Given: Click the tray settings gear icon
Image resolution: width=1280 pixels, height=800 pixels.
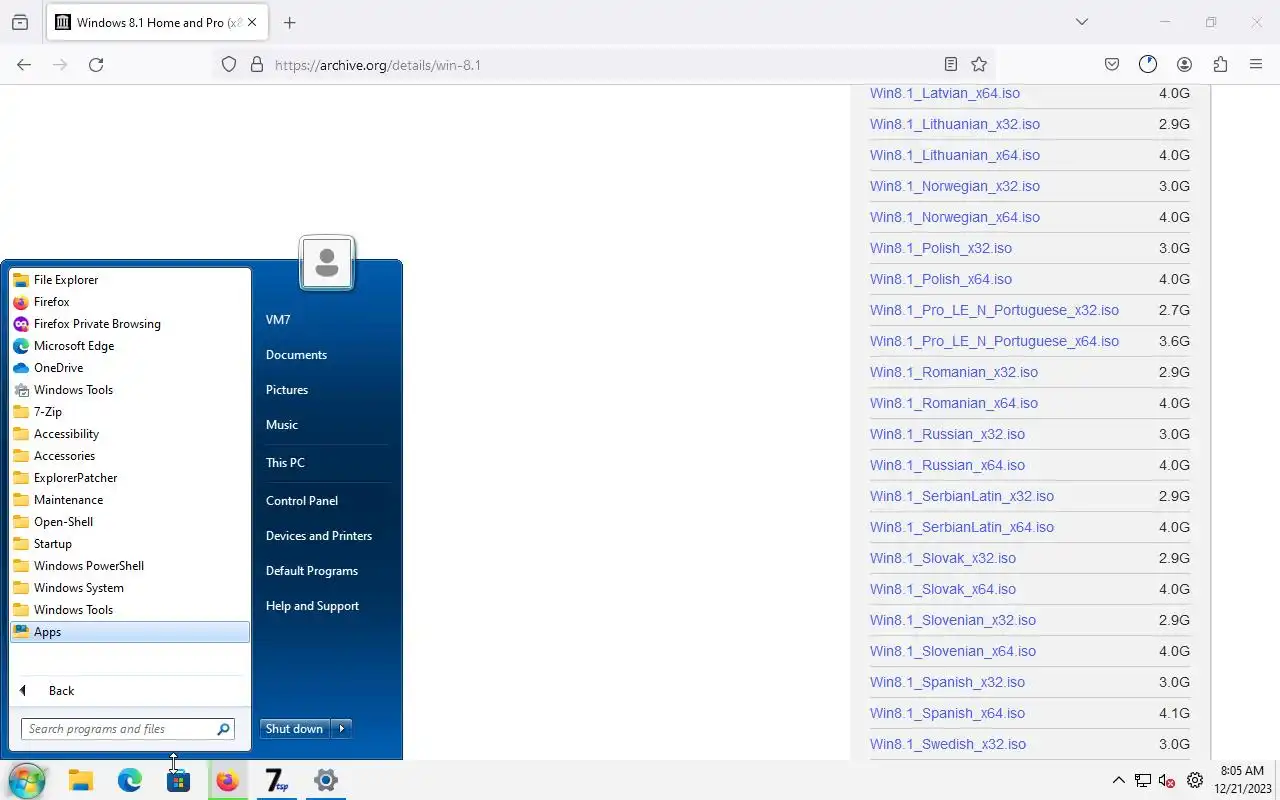Looking at the screenshot, I should pyautogui.click(x=1195, y=781).
